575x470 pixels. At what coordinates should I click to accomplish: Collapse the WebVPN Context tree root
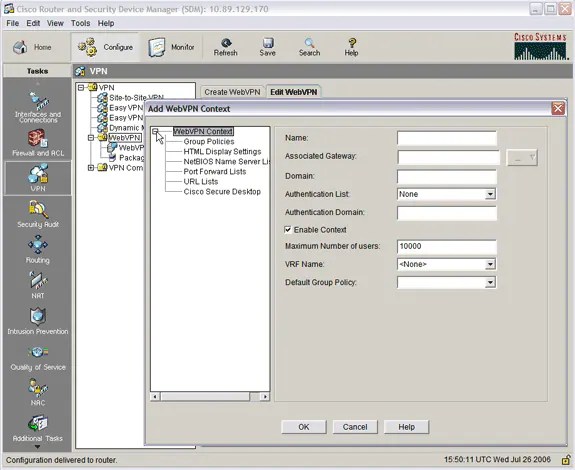155,131
